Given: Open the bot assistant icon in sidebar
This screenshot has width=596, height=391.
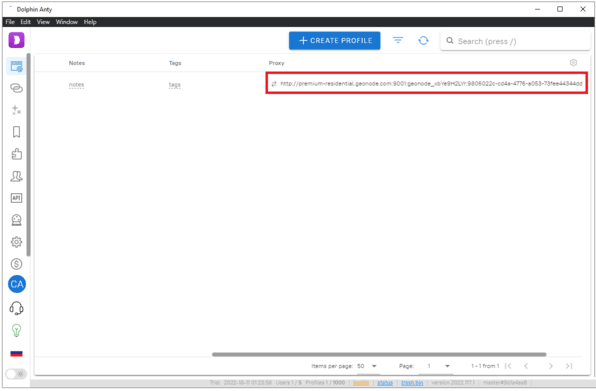Looking at the screenshot, I should pos(16,220).
